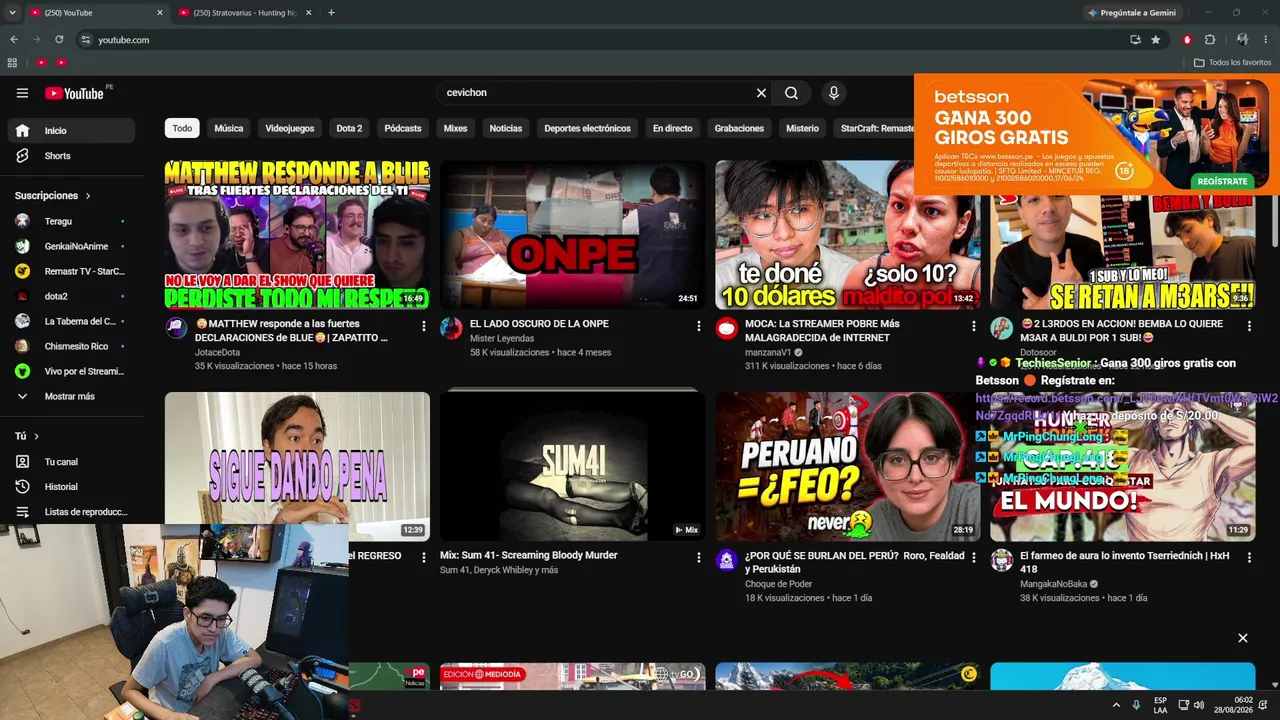The image size is (1280, 720).
Task: Select the 'Misterio' filter chip
Action: click(802, 128)
